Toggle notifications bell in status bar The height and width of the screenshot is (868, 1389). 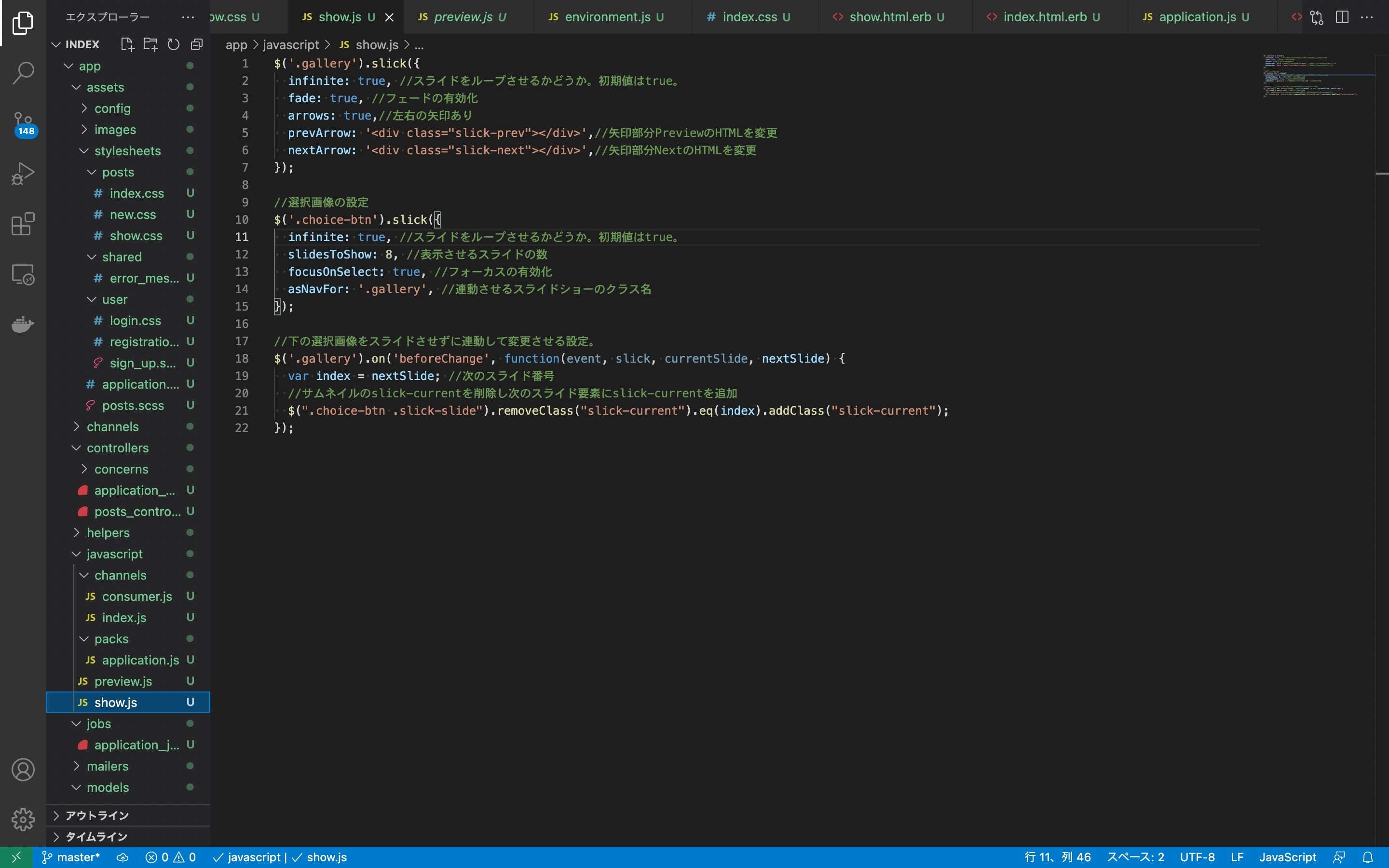click(x=1368, y=857)
